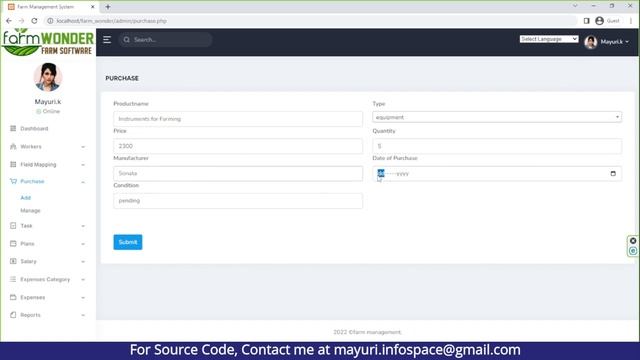Click the farmWONDER logo

point(48,42)
